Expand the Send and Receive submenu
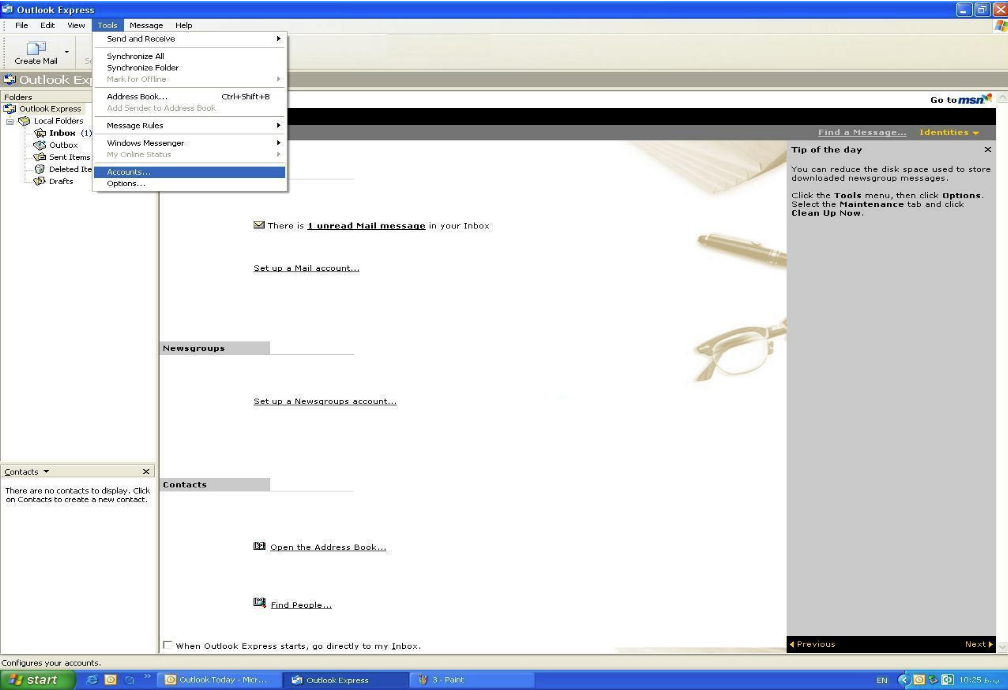Viewport: 1008px width, 690px height. point(190,39)
